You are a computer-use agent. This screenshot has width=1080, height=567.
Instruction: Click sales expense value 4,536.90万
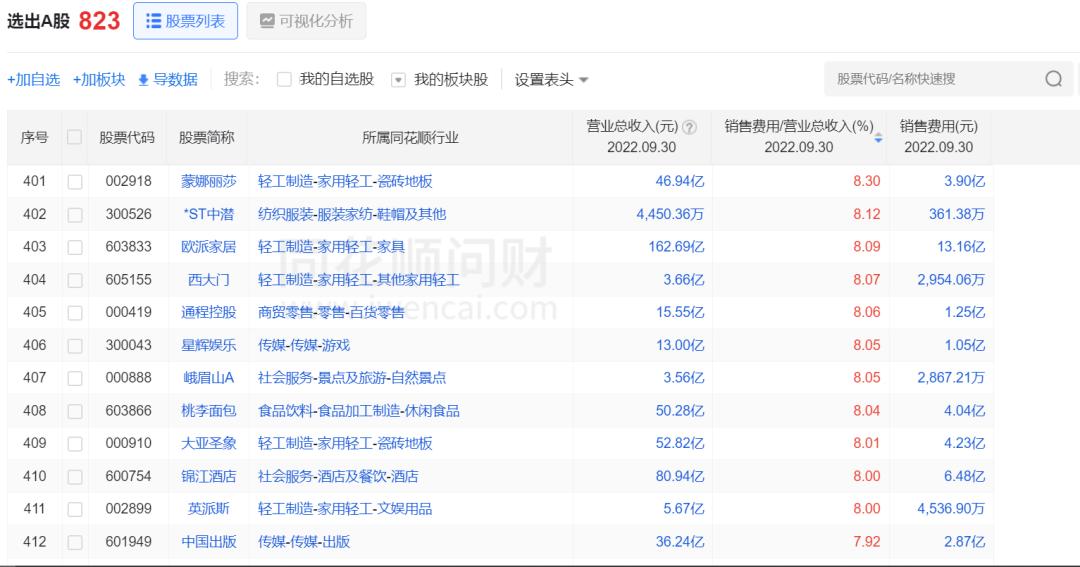951,508
